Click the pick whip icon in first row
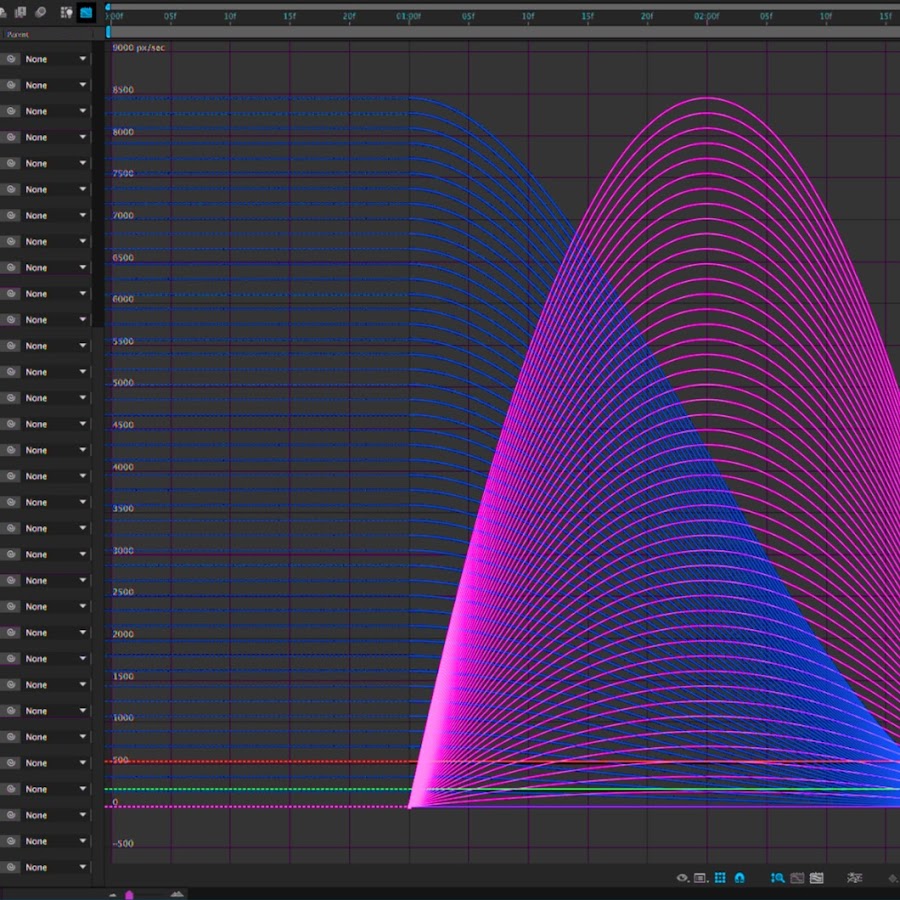 point(11,59)
